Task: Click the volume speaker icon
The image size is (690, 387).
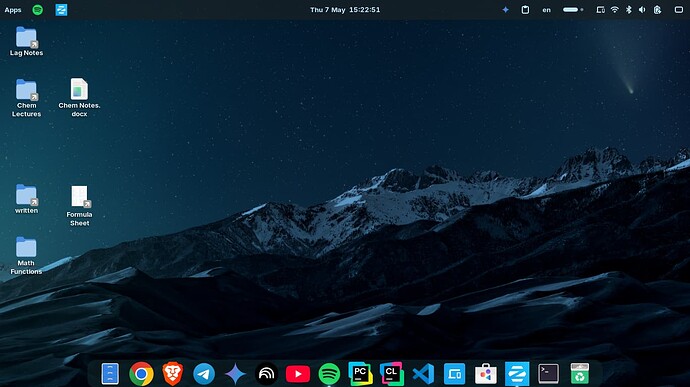Action: (x=642, y=10)
